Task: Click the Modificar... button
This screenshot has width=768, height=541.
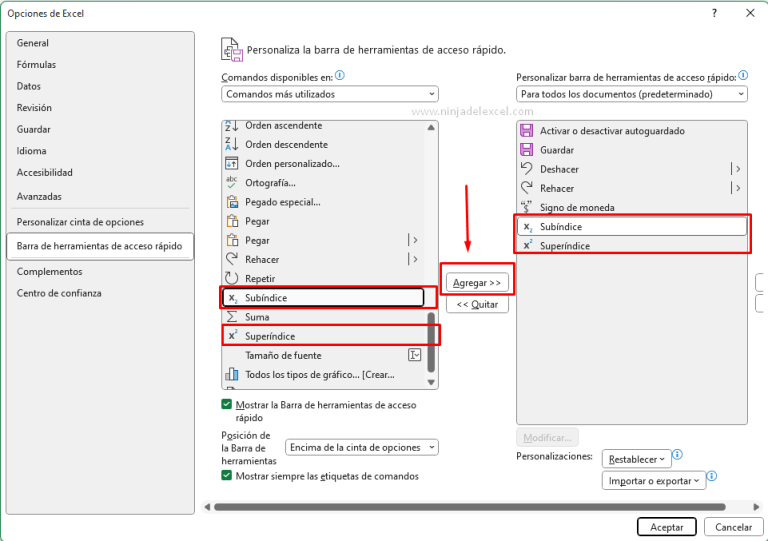Action: click(547, 437)
